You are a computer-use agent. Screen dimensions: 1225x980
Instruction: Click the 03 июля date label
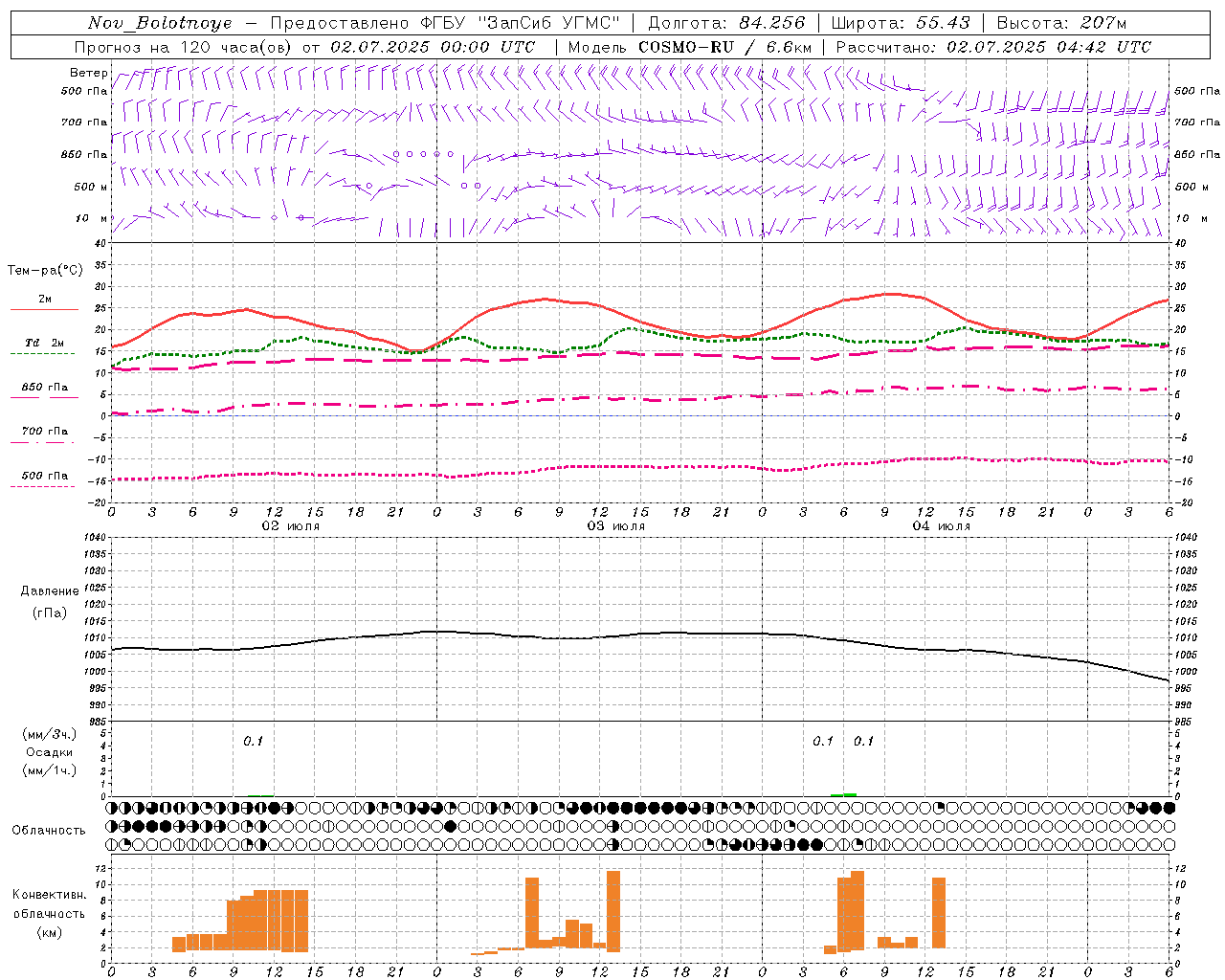(616, 526)
